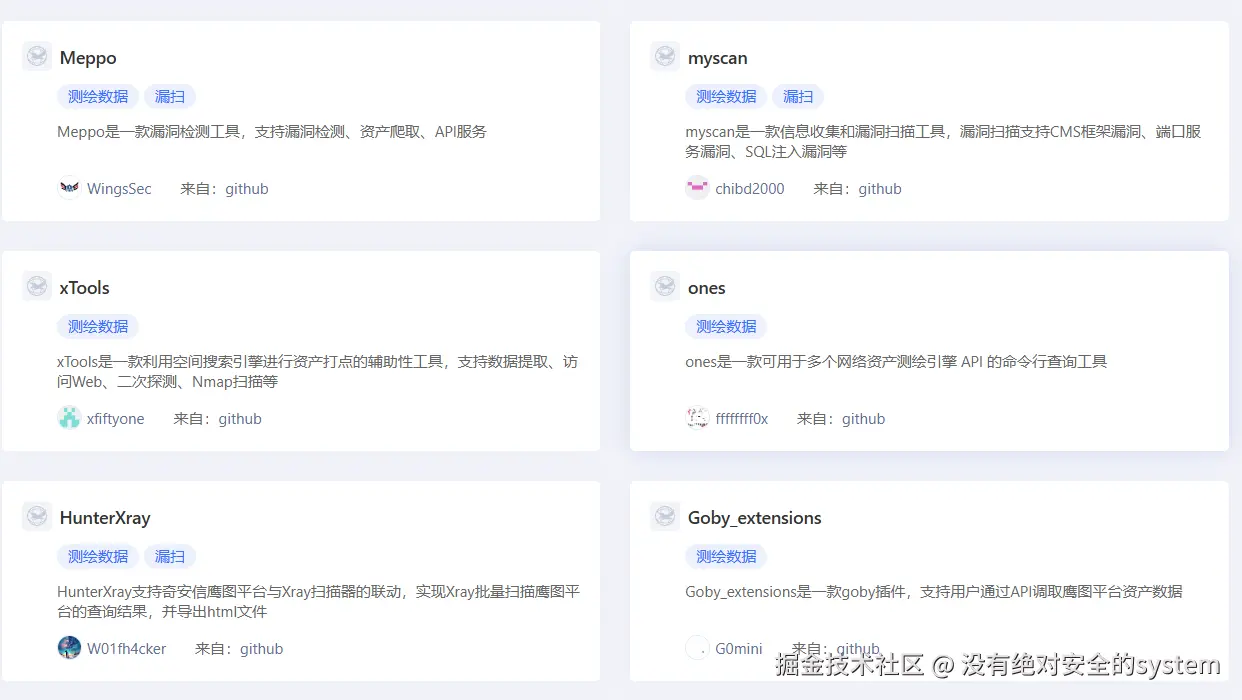Select 测绘数据 tag on ones card
Image resolution: width=1242 pixels, height=700 pixels.
point(726,326)
